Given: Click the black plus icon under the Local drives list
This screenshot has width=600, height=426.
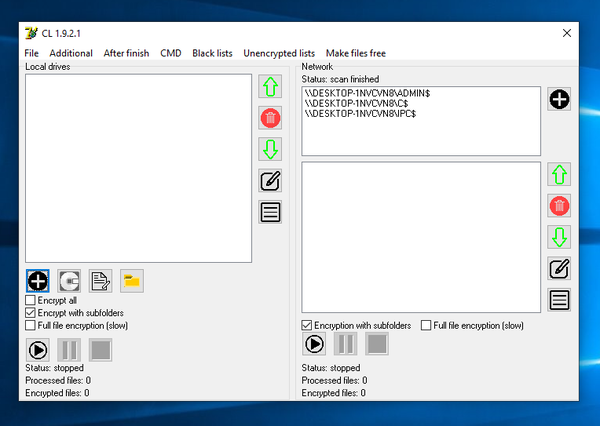Looking at the screenshot, I should pyautogui.click(x=38, y=281).
